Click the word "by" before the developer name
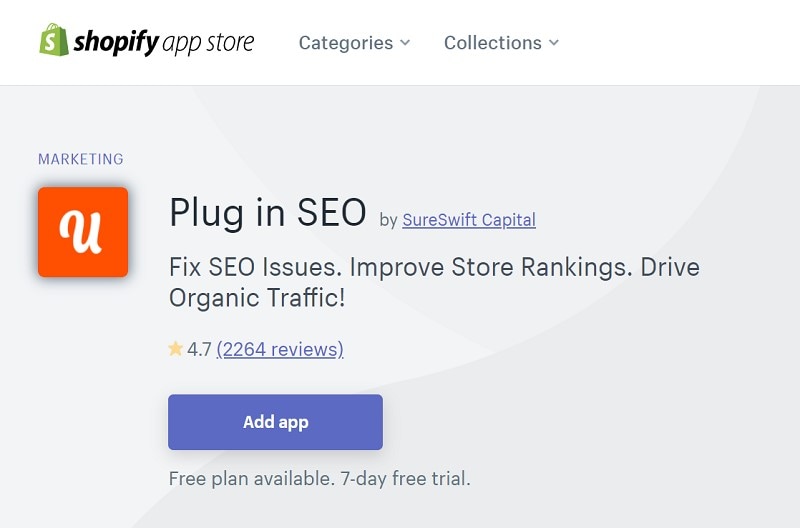 (x=389, y=220)
